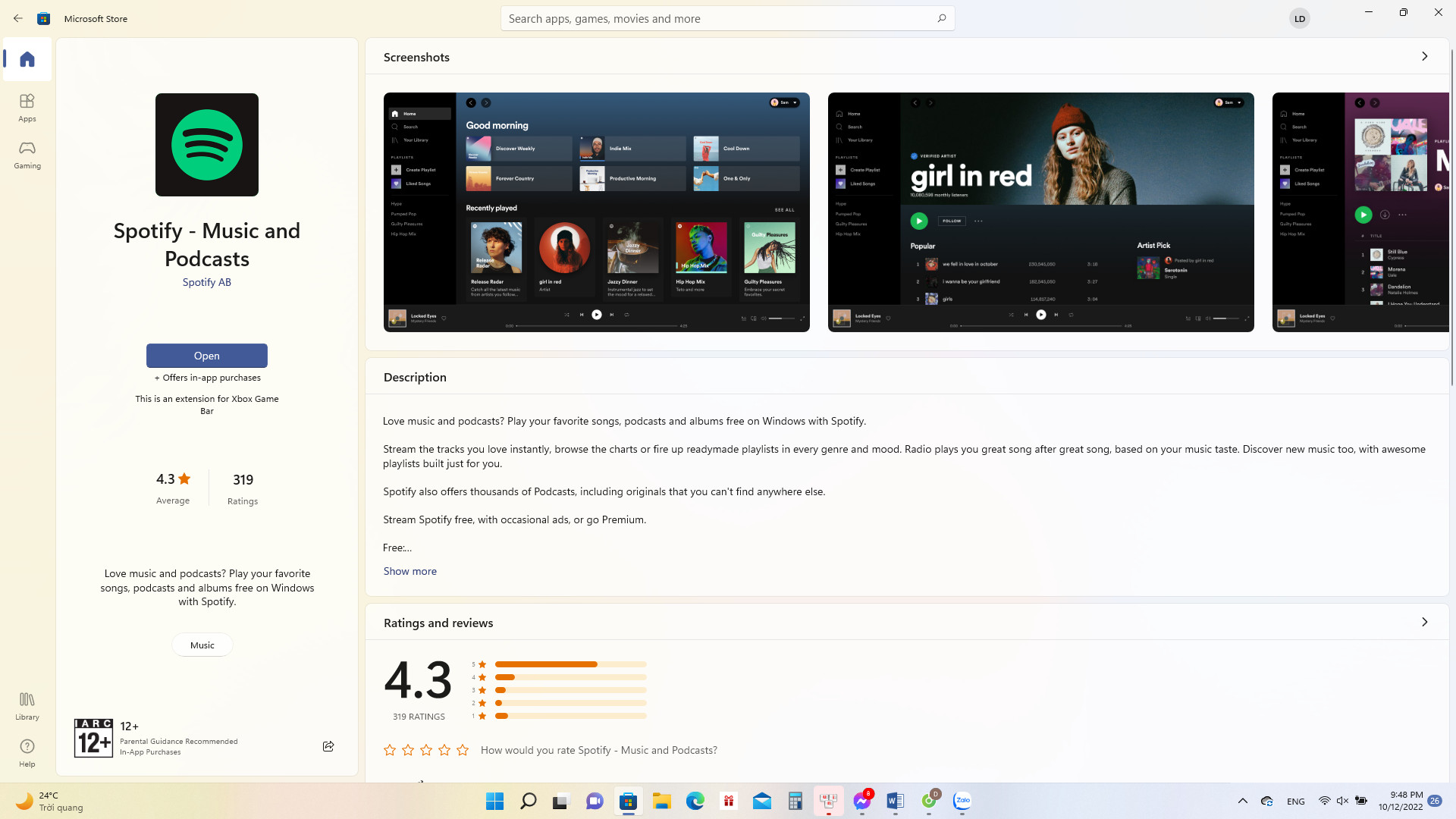
Task: Switch ENG input language
Action: (1296, 802)
